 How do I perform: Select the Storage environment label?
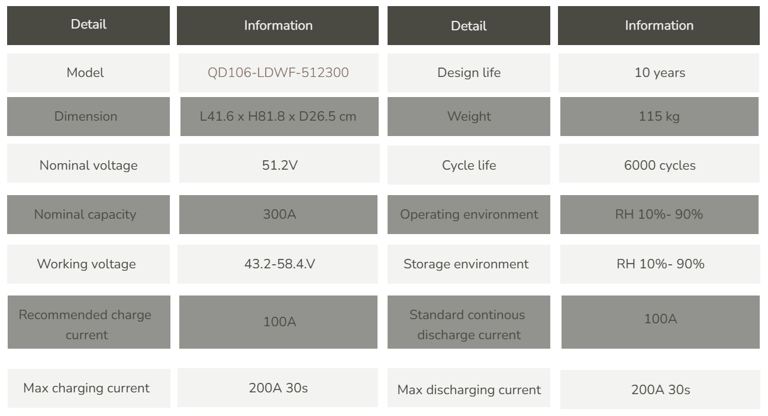(x=466, y=264)
